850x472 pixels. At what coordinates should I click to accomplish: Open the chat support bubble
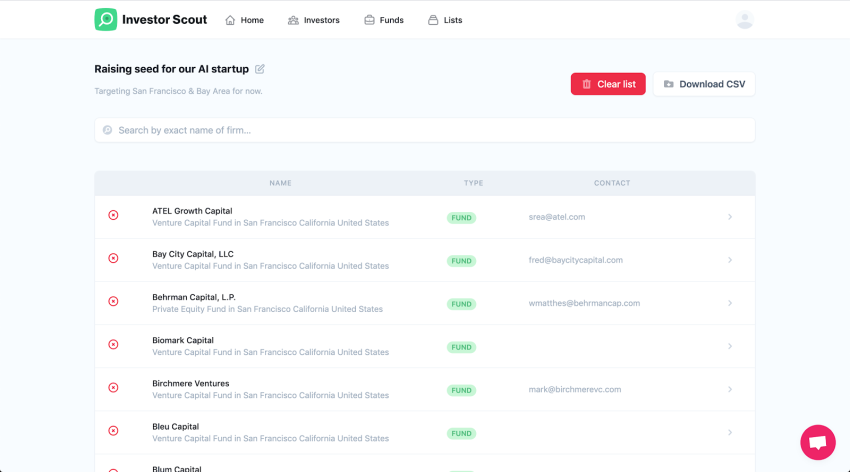[x=817, y=442]
